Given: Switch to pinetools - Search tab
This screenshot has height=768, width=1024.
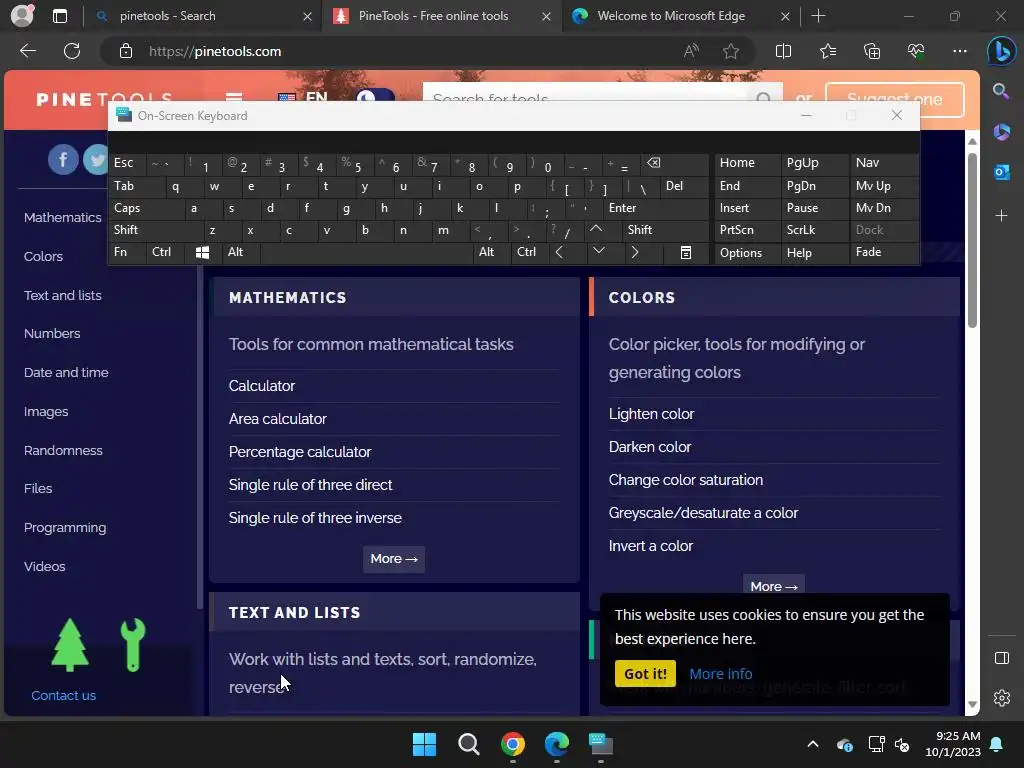Looking at the screenshot, I should [x=202, y=16].
